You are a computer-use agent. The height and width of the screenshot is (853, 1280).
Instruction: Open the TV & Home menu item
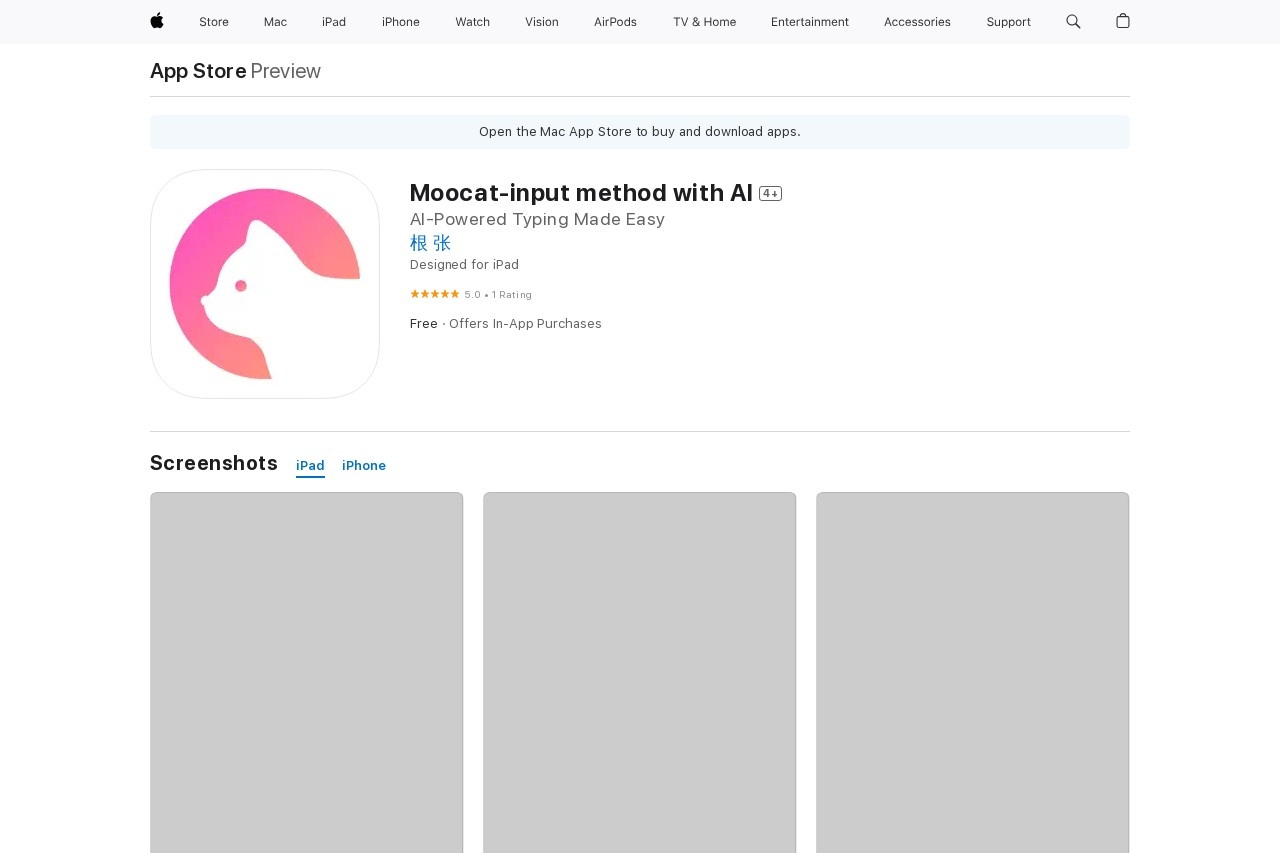click(x=704, y=22)
